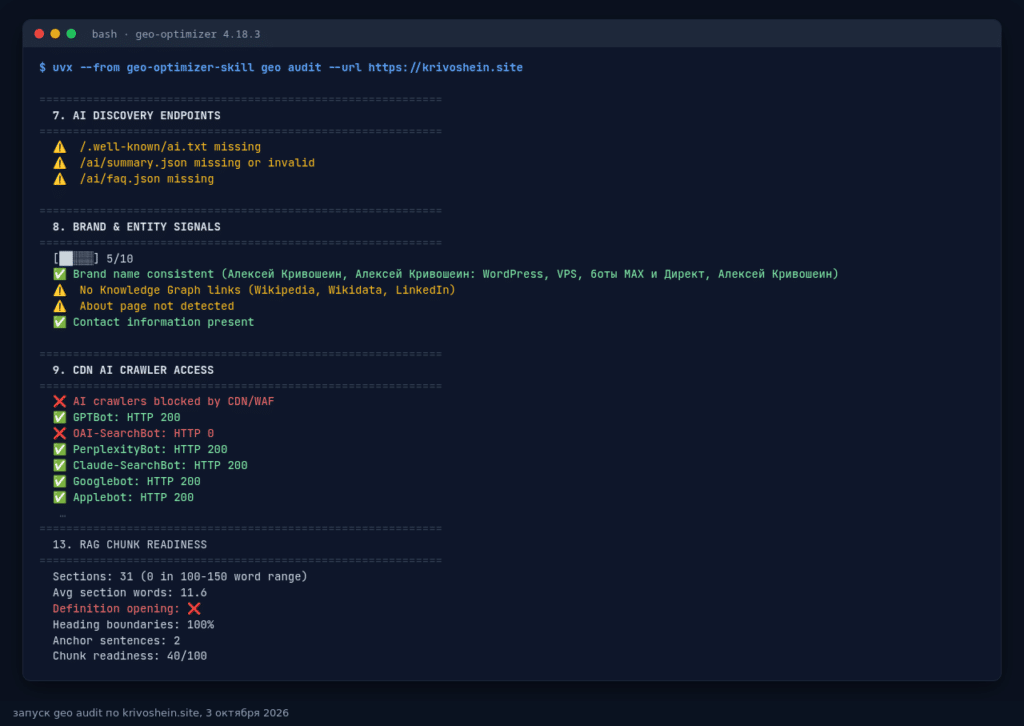Click the yellow minimize window dot
This screenshot has height=726, width=1024.
56,34
